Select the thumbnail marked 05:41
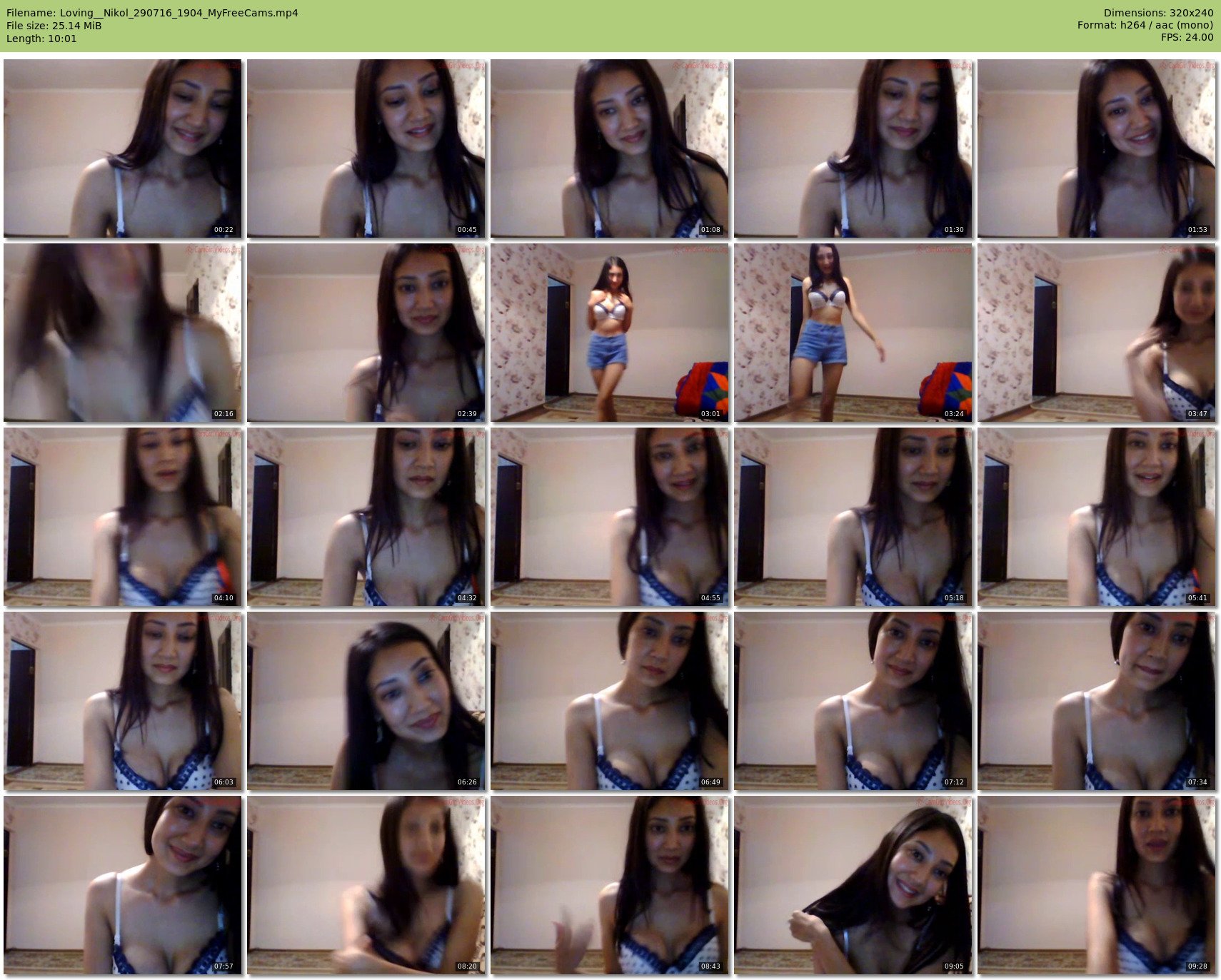Screen dimensions: 1221x980 [1096, 516]
